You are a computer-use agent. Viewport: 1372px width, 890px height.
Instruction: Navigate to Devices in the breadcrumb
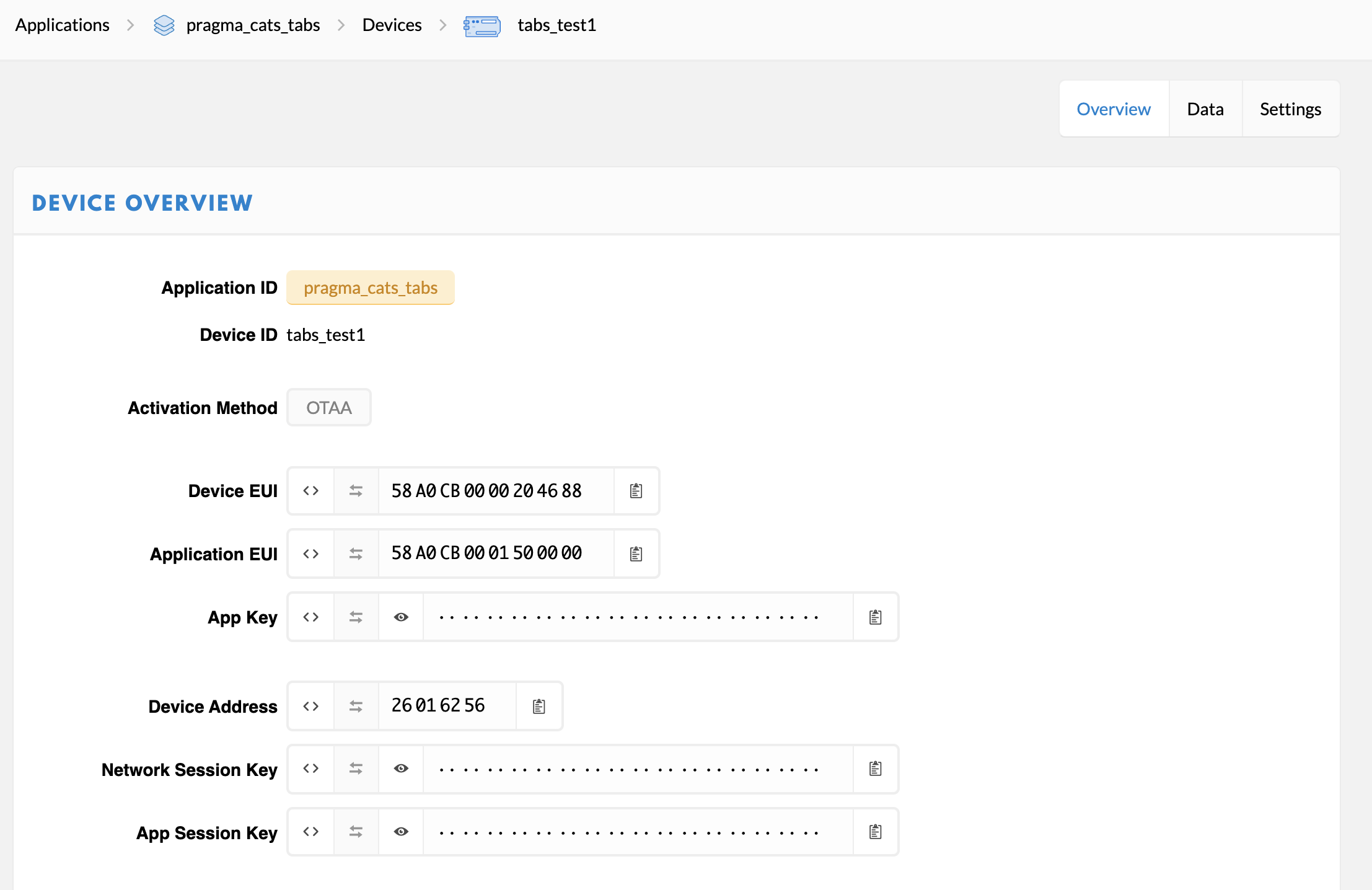coord(392,25)
